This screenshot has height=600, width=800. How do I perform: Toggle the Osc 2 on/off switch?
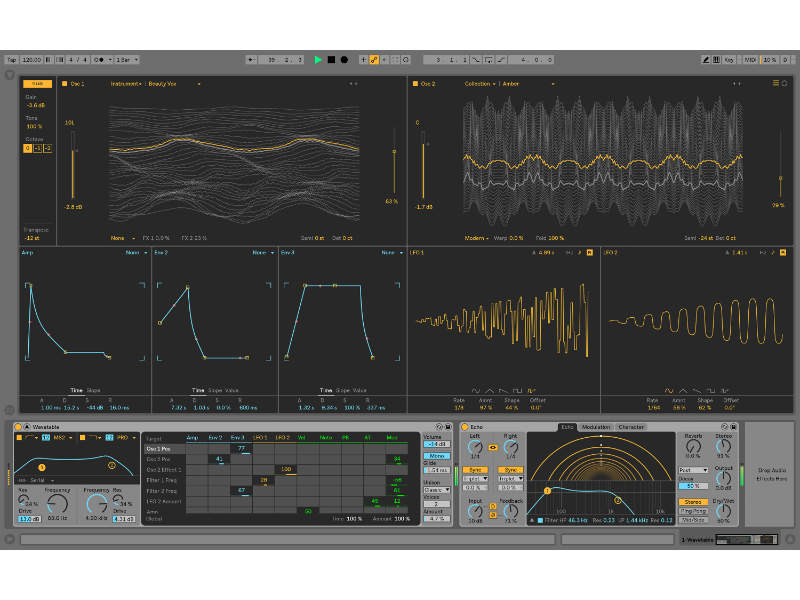click(x=415, y=84)
